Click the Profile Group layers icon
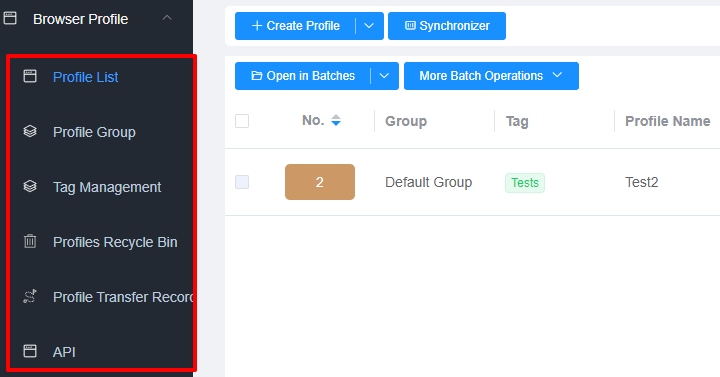 point(30,131)
